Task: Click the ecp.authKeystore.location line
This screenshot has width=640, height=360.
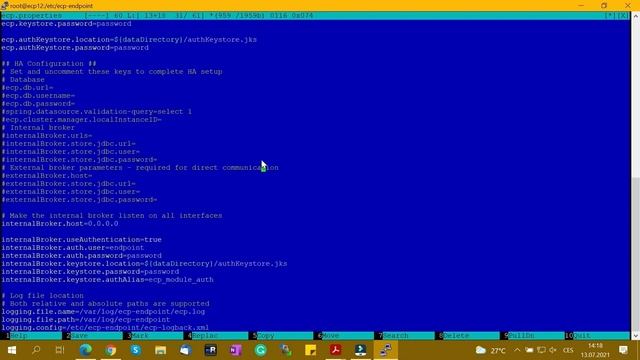Action: [129, 40]
